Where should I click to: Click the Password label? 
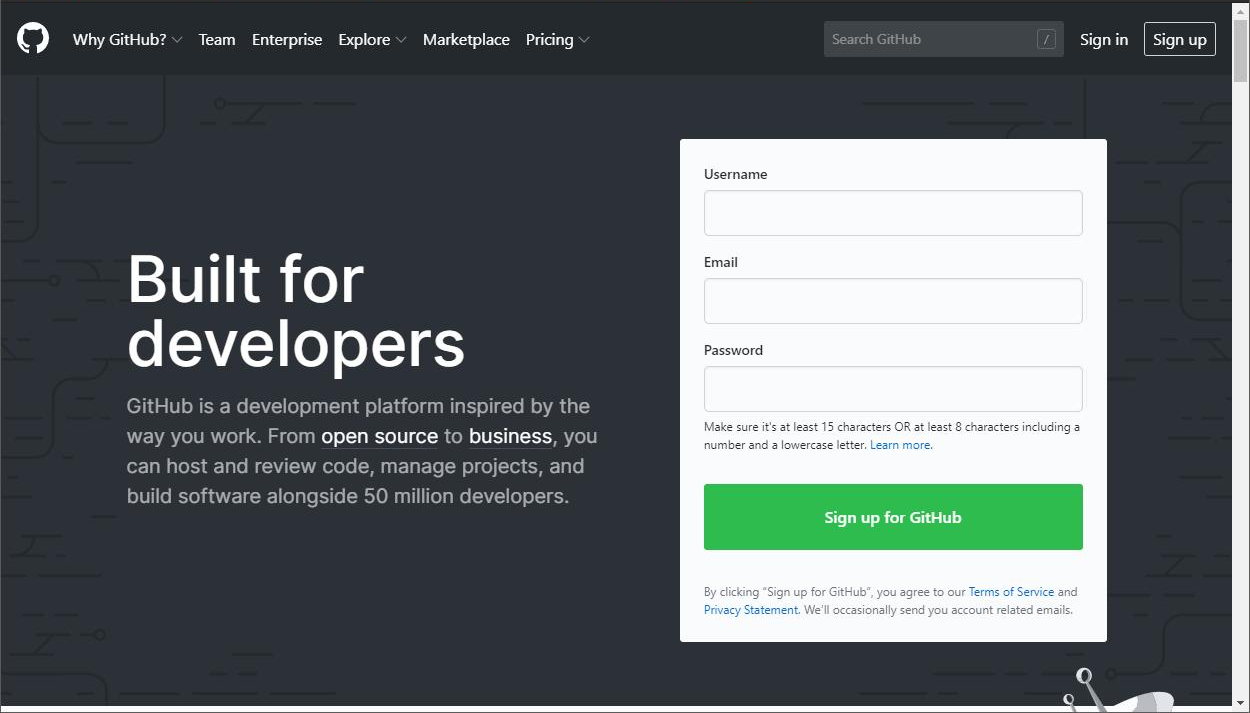click(x=733, y=350)
